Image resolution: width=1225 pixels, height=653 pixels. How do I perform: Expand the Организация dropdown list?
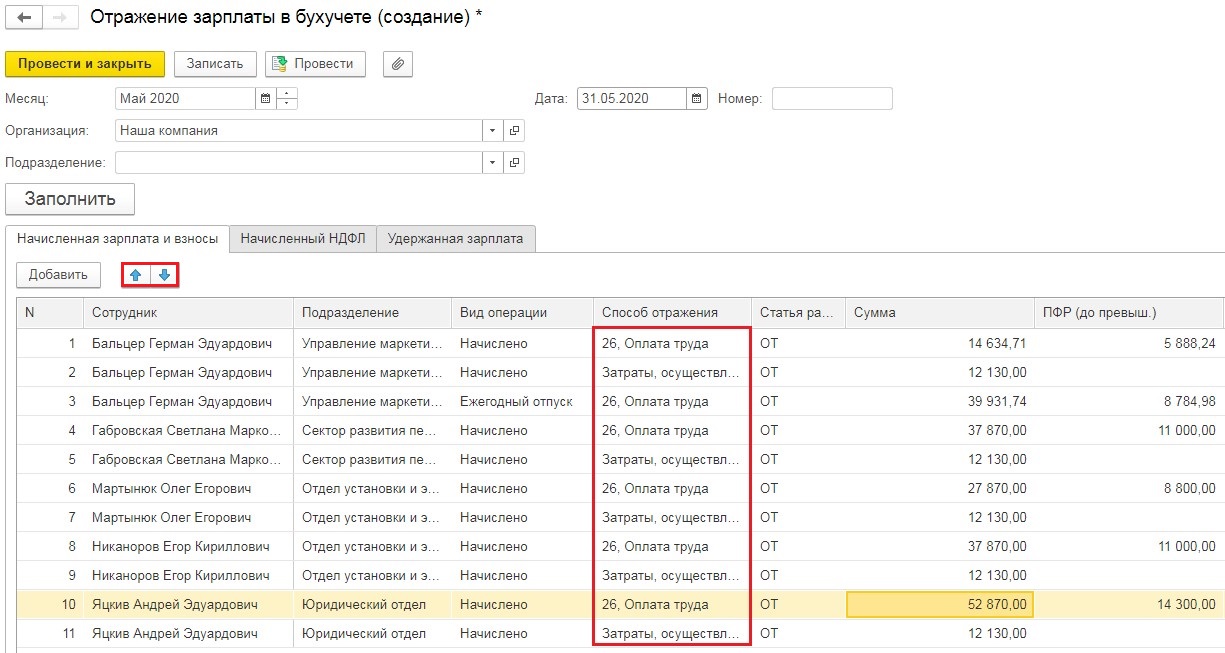[x=492, y=131]
